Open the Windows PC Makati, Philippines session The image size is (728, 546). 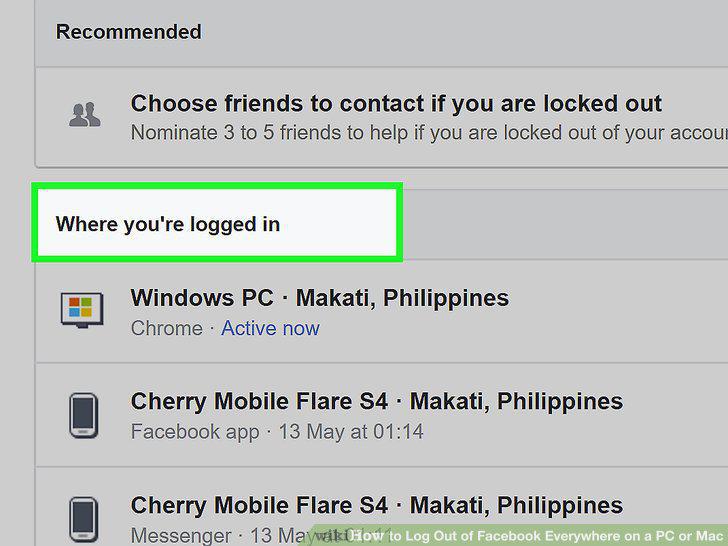pos(319,298)
